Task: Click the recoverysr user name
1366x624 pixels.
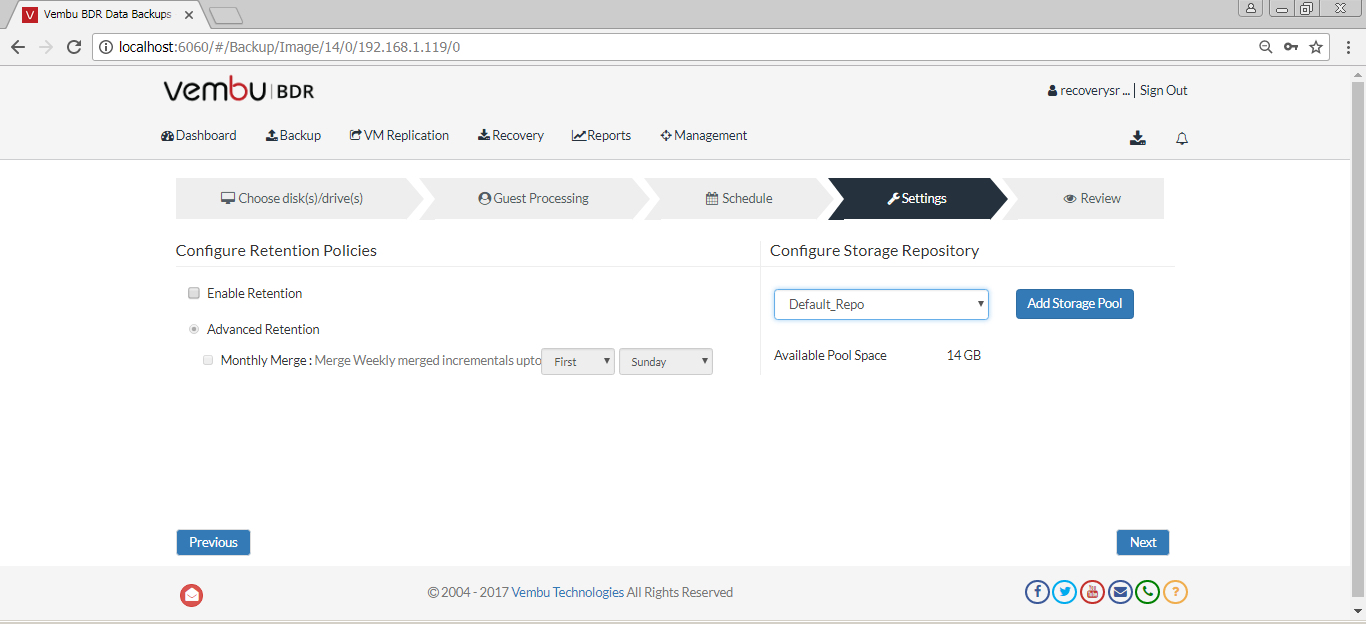Action: tap(1089, 90)
